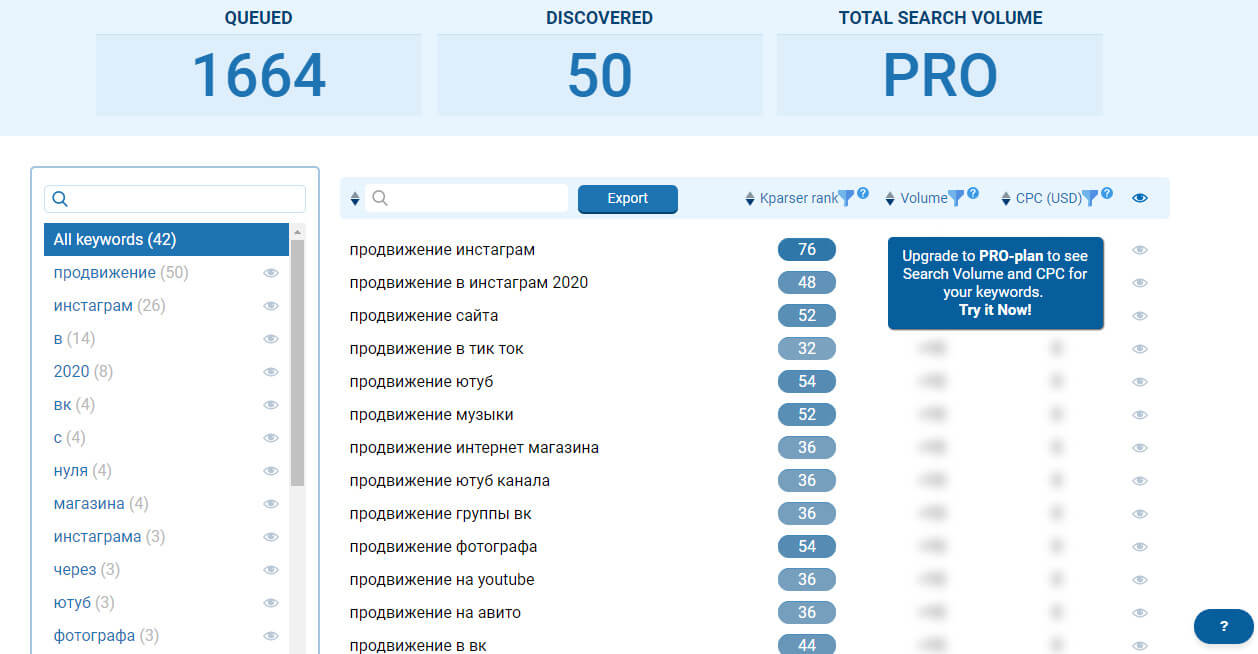
Task: Click the Export button
Action: point(628,198)
